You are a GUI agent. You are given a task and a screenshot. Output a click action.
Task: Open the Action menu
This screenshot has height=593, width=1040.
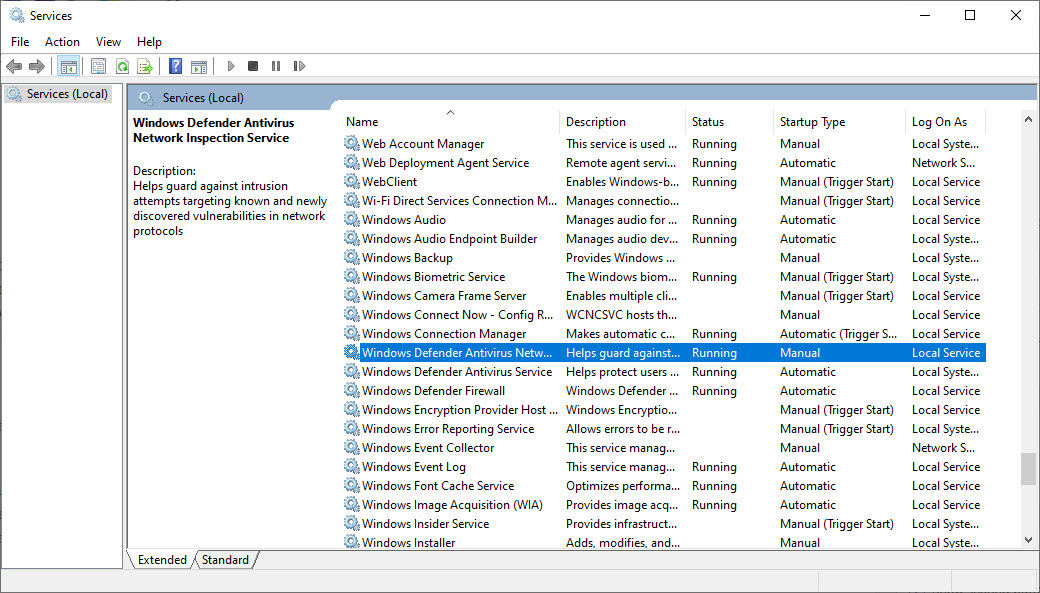point(62,42)
